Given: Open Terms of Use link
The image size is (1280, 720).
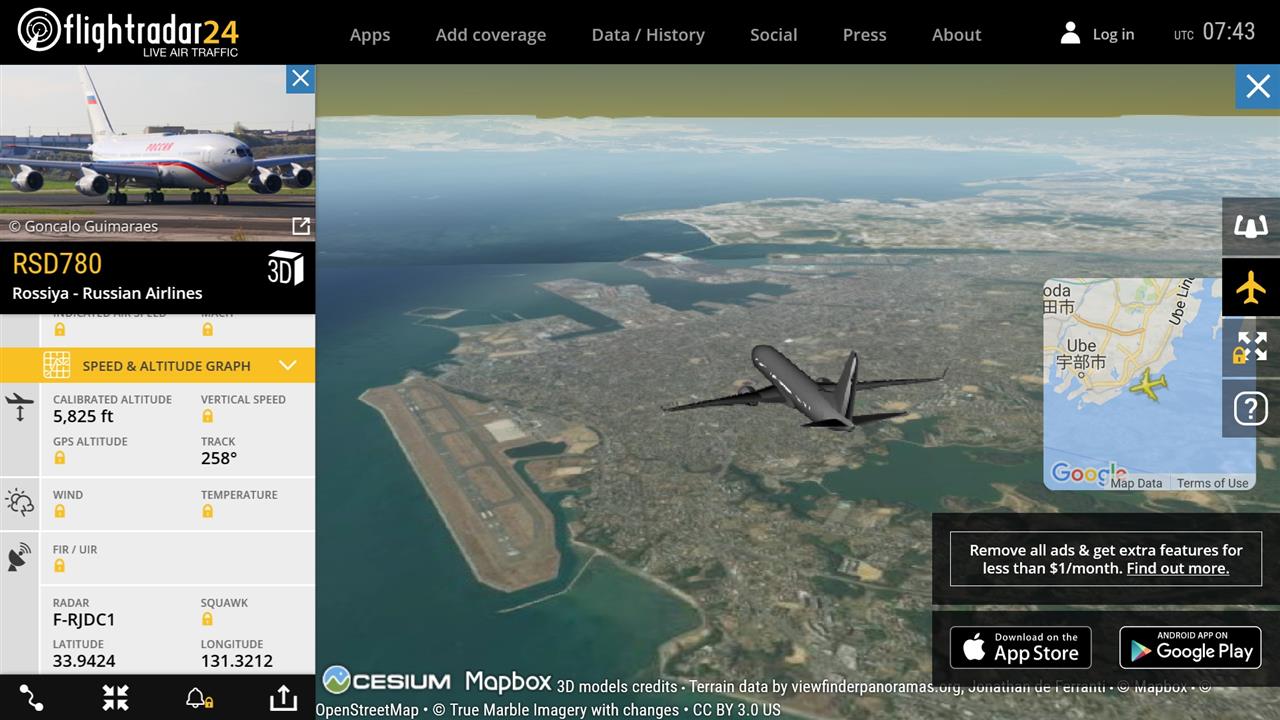Looking at the screenshot, I should 1212,483.
